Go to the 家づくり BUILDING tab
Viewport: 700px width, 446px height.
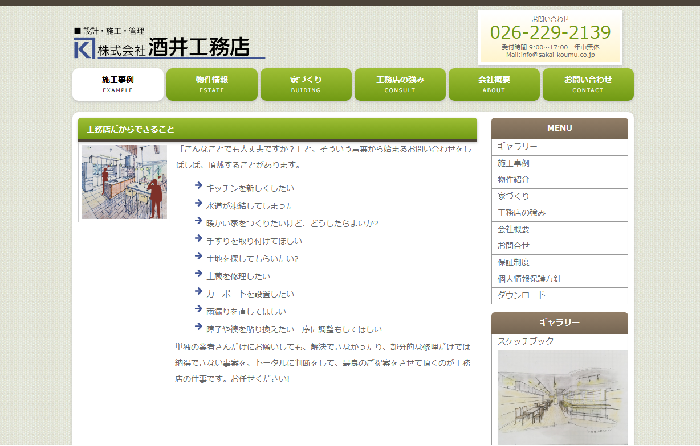coord(306,84)
